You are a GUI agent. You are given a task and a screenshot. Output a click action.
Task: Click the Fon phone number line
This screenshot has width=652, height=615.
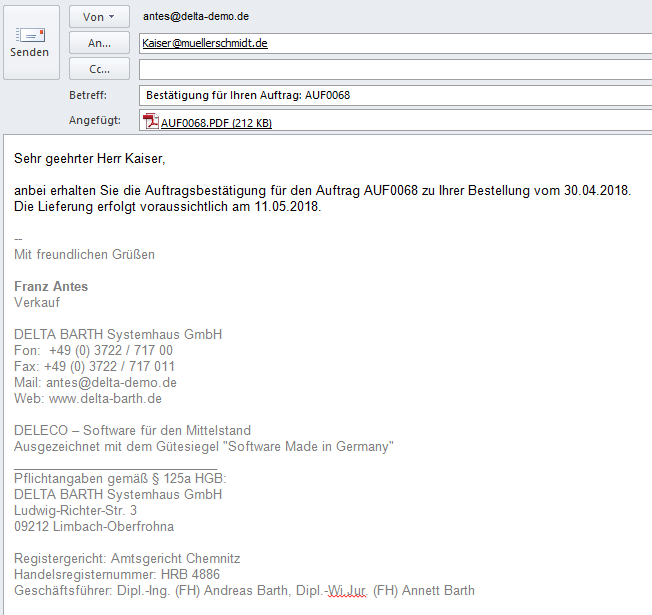[x=93, y=351]
